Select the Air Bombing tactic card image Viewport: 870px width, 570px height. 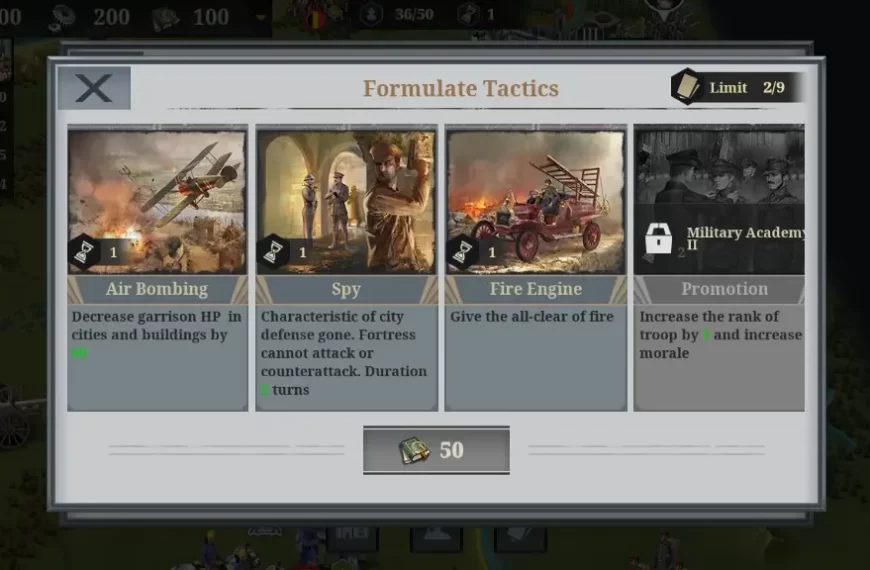click(157, 202)
